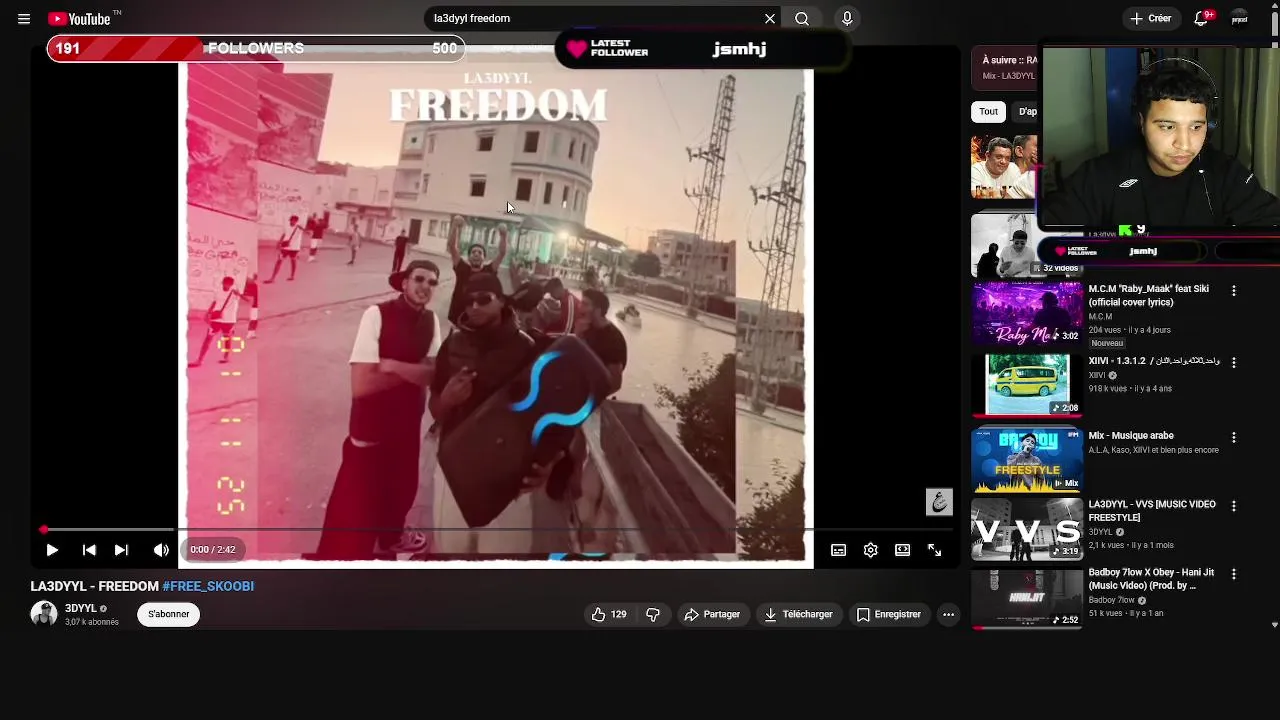Open the #FREE_SKOOBI hashtag link
This screenshot has width=1280, height=720.
[208, 586]
